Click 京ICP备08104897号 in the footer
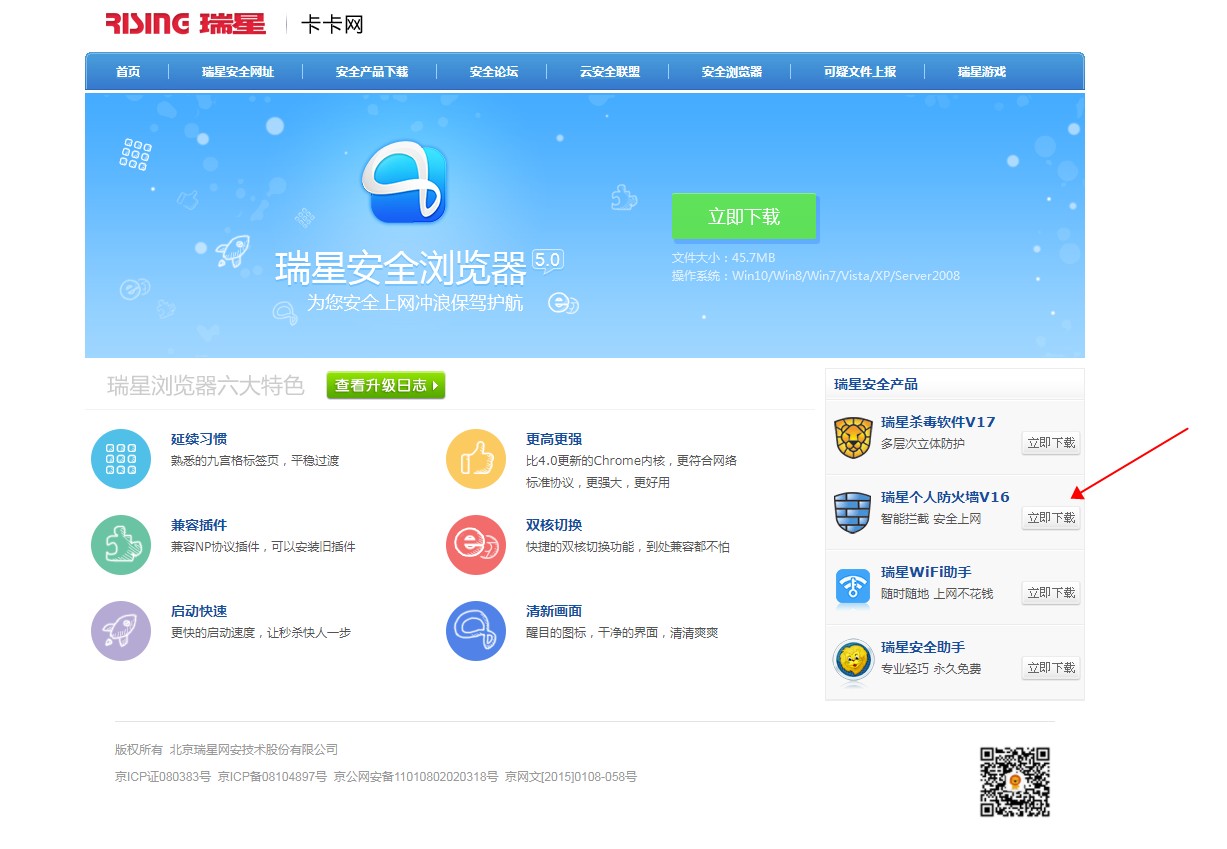The height and width of the screenshot is (849, 1227). 273,776
